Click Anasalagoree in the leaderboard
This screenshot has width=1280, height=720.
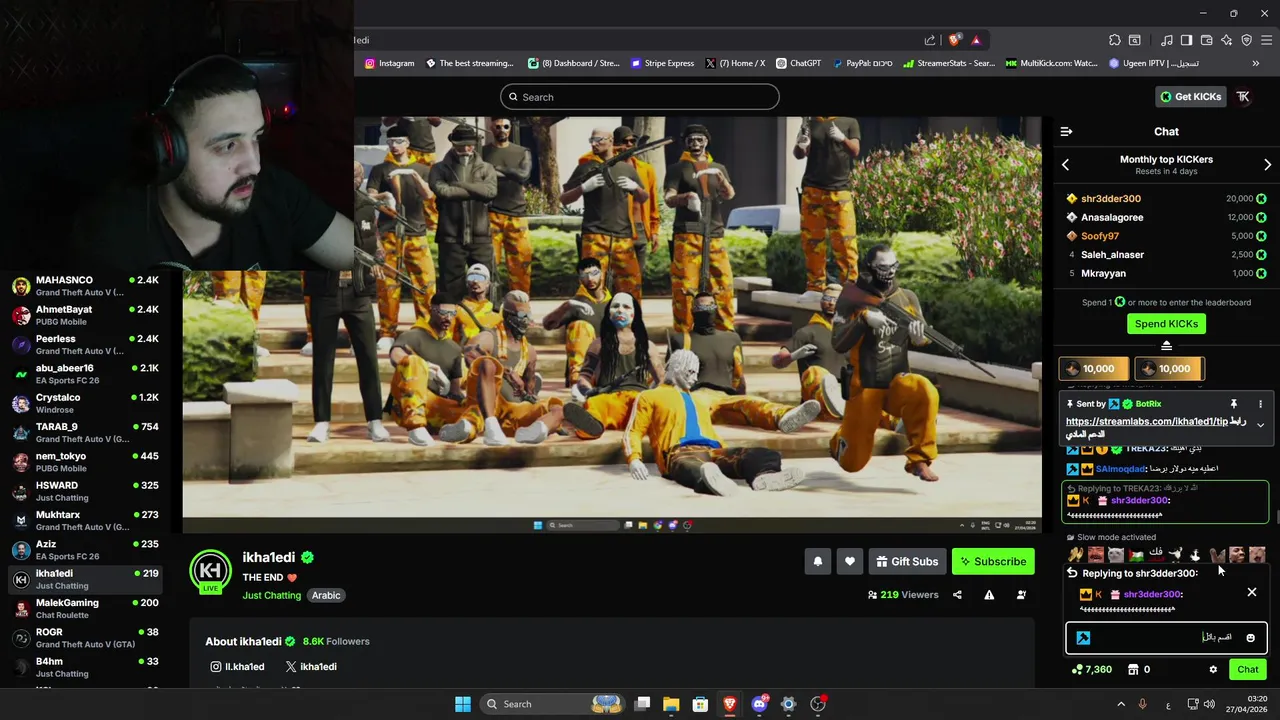[x=1112, y=217]
